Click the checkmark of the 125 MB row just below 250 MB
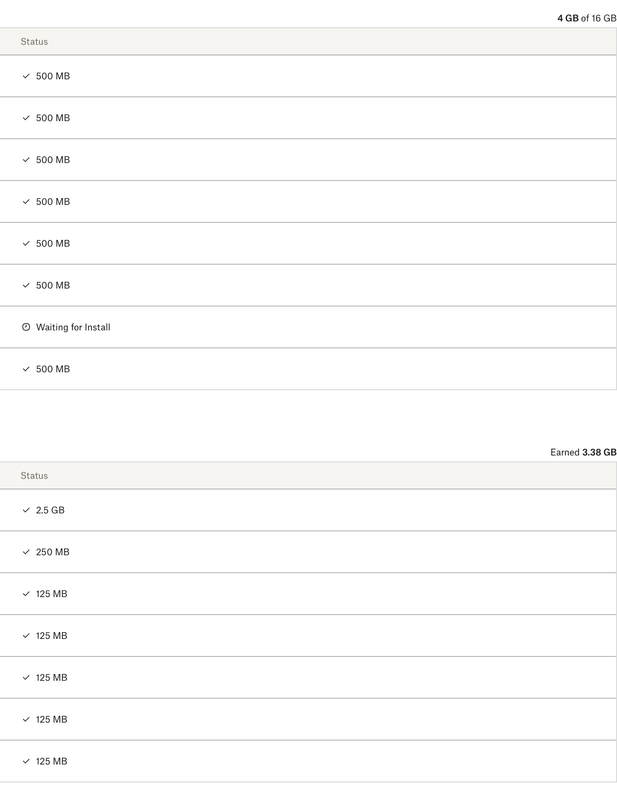 point(26,594)
